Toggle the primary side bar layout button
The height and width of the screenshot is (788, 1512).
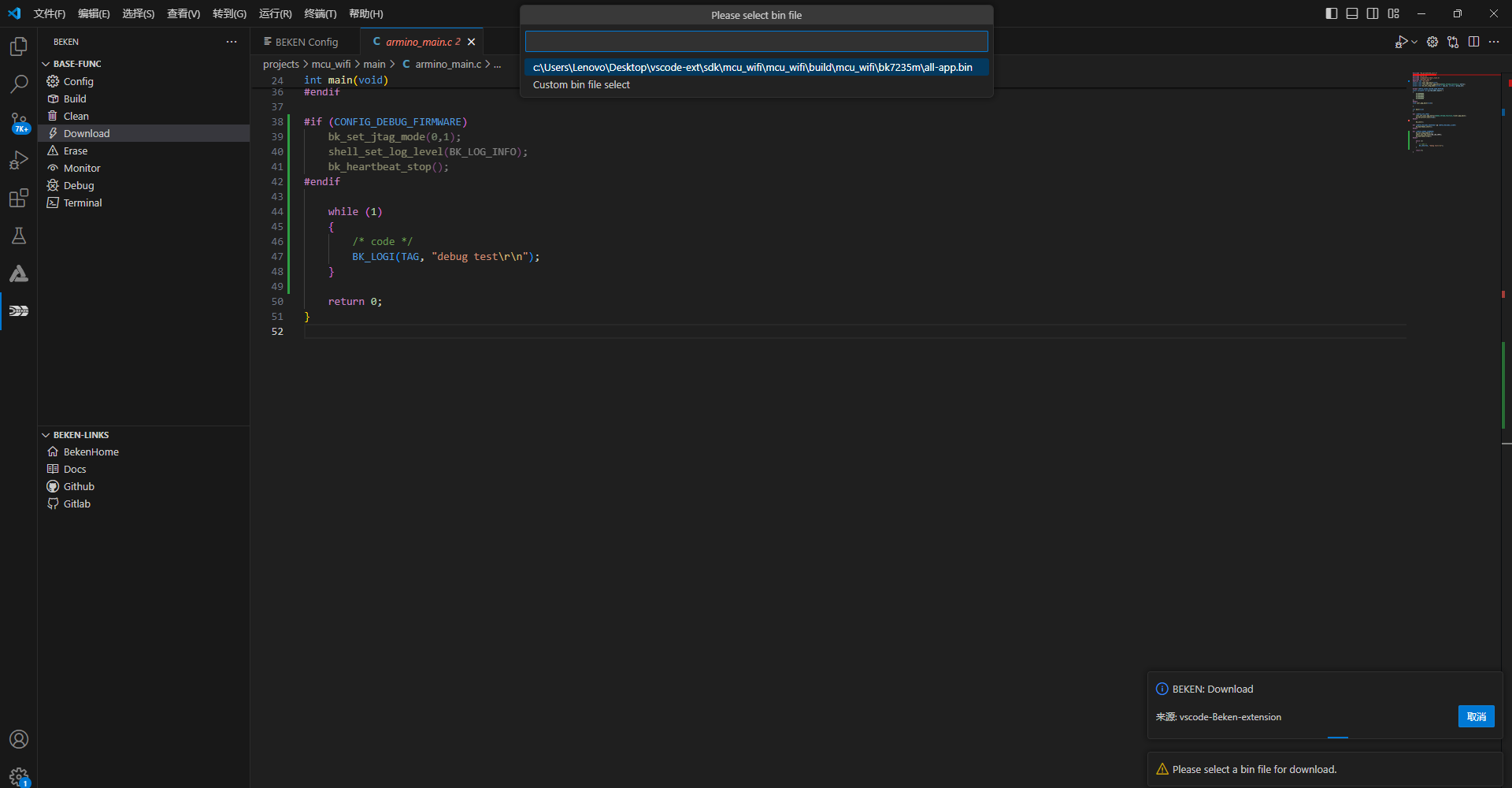pyautogui.click(x=1332, y=13)
